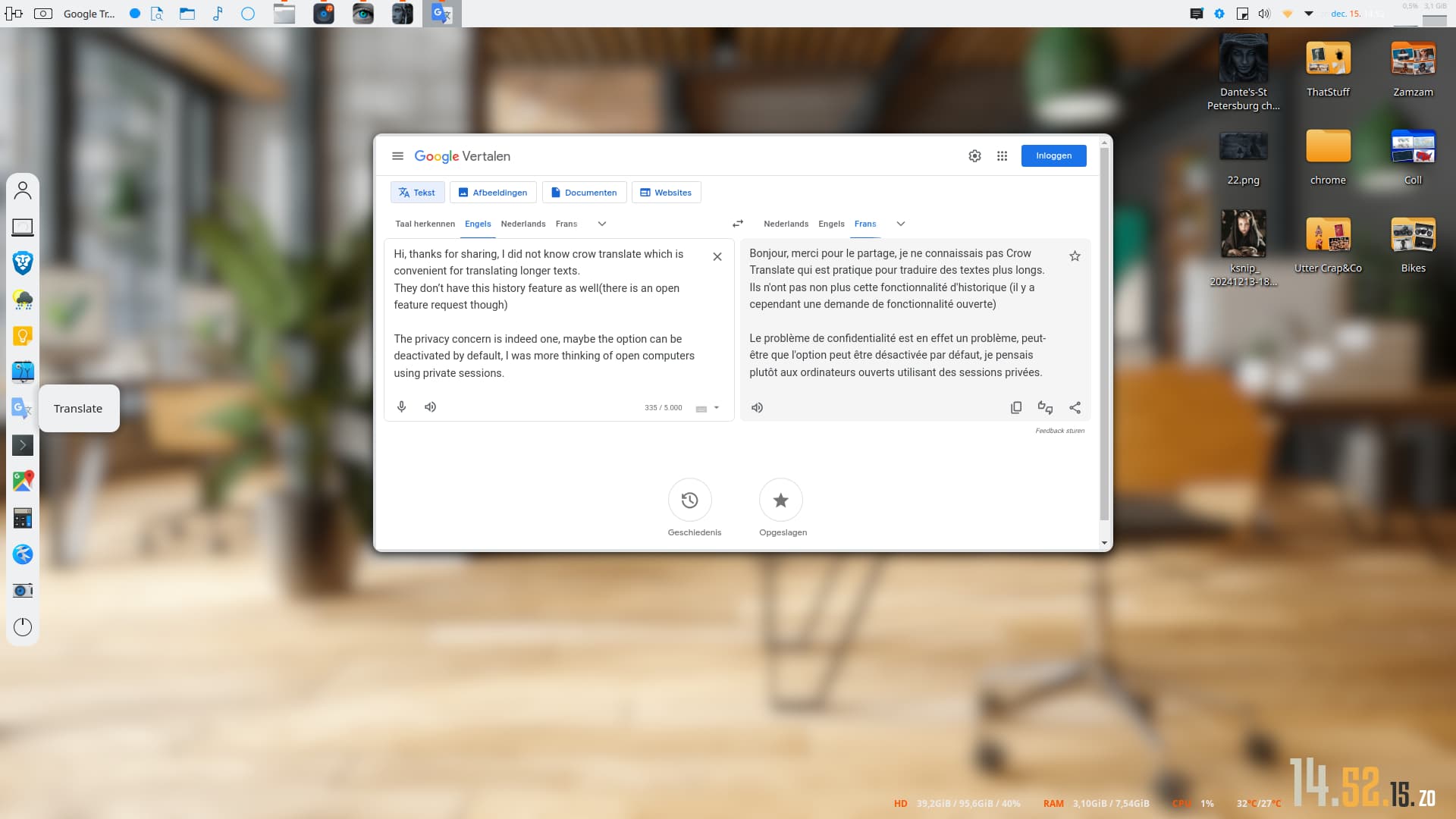Open the laptop icon in the dock
The image size is (1456, 819).
[23, 227]
